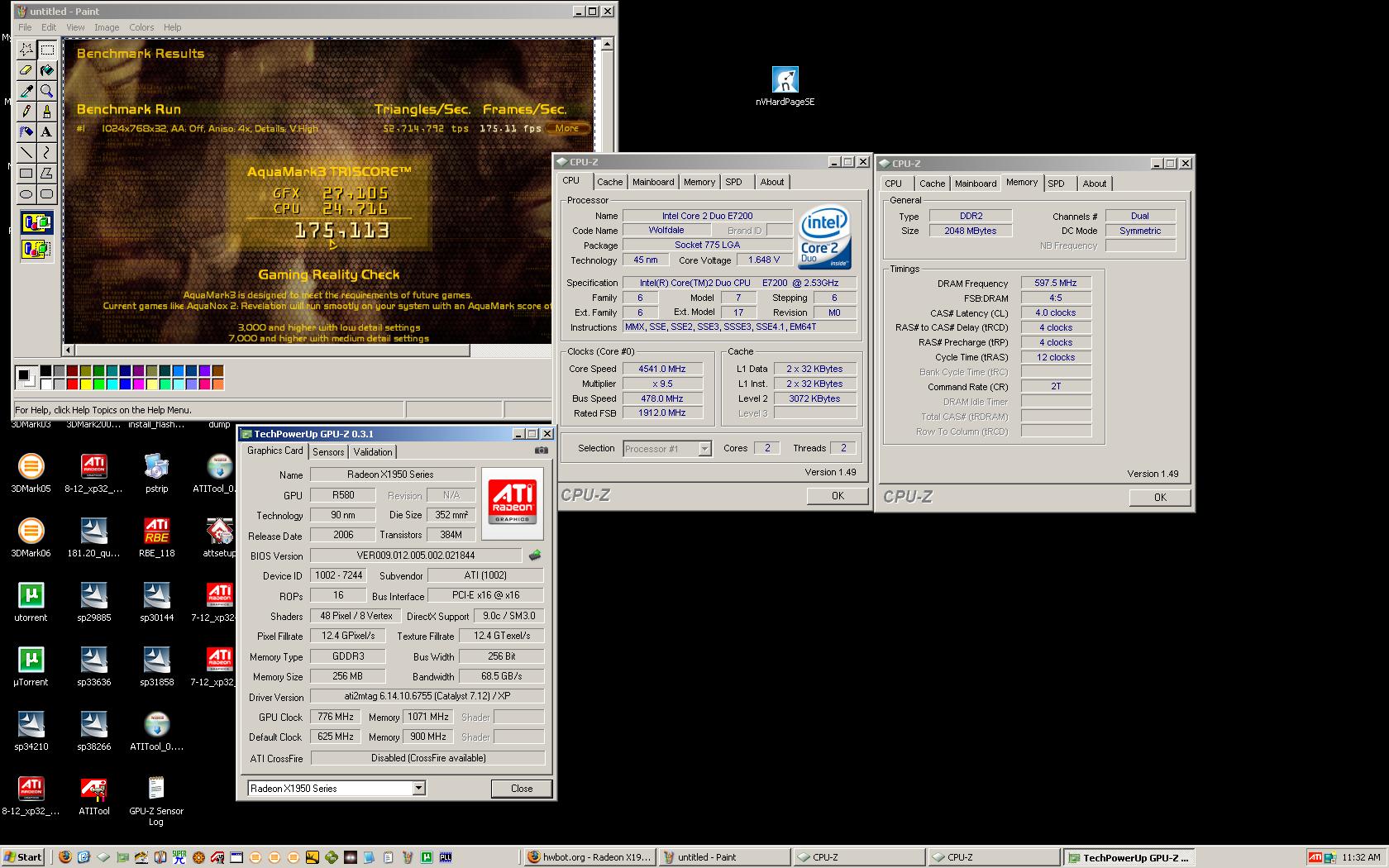Pick the Eraser tool in Paint
Viewport: 1389px width, 868px height.
pos(26,70)
